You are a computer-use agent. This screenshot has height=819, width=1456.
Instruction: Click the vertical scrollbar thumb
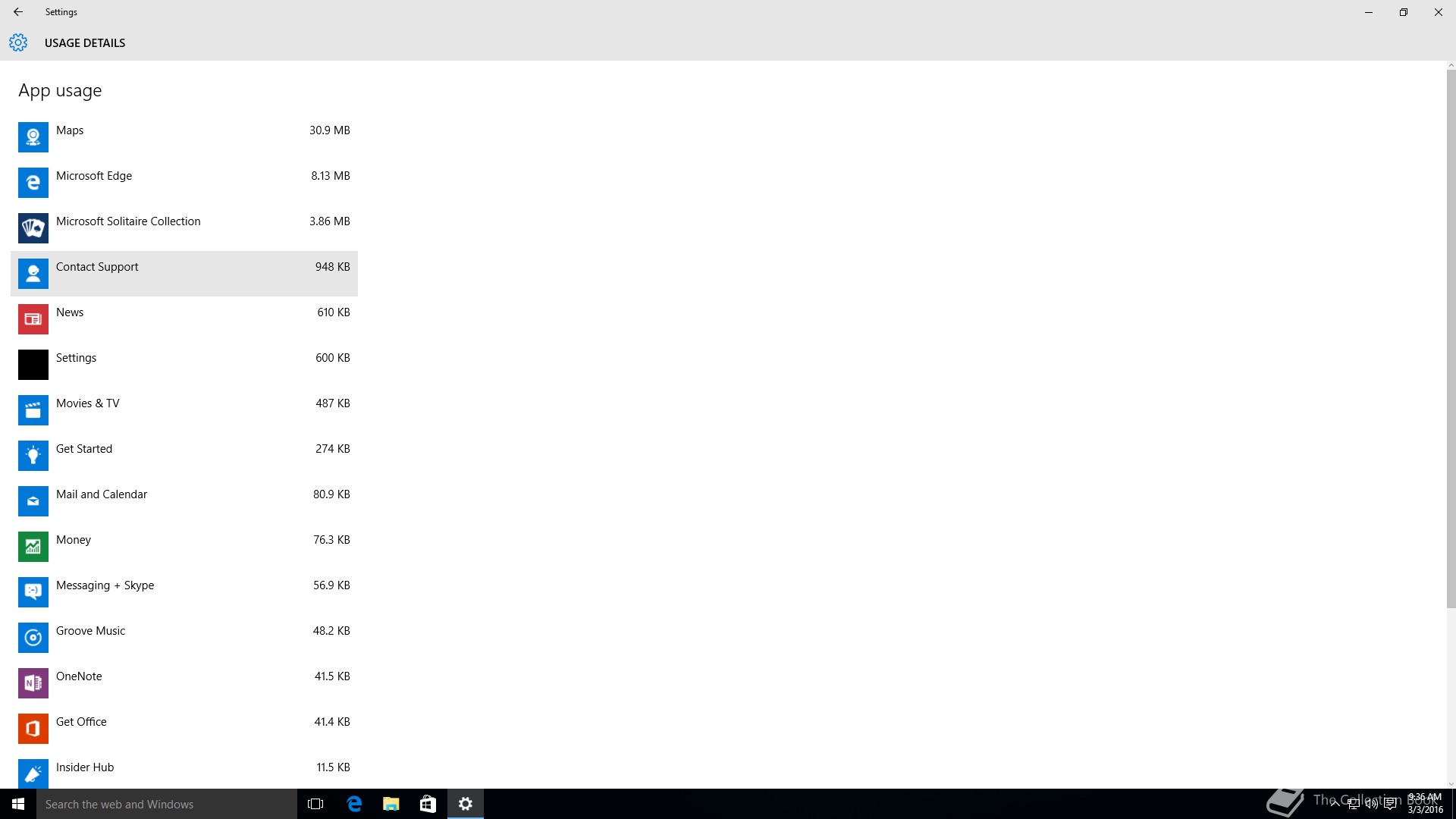tap(1451, 339)
